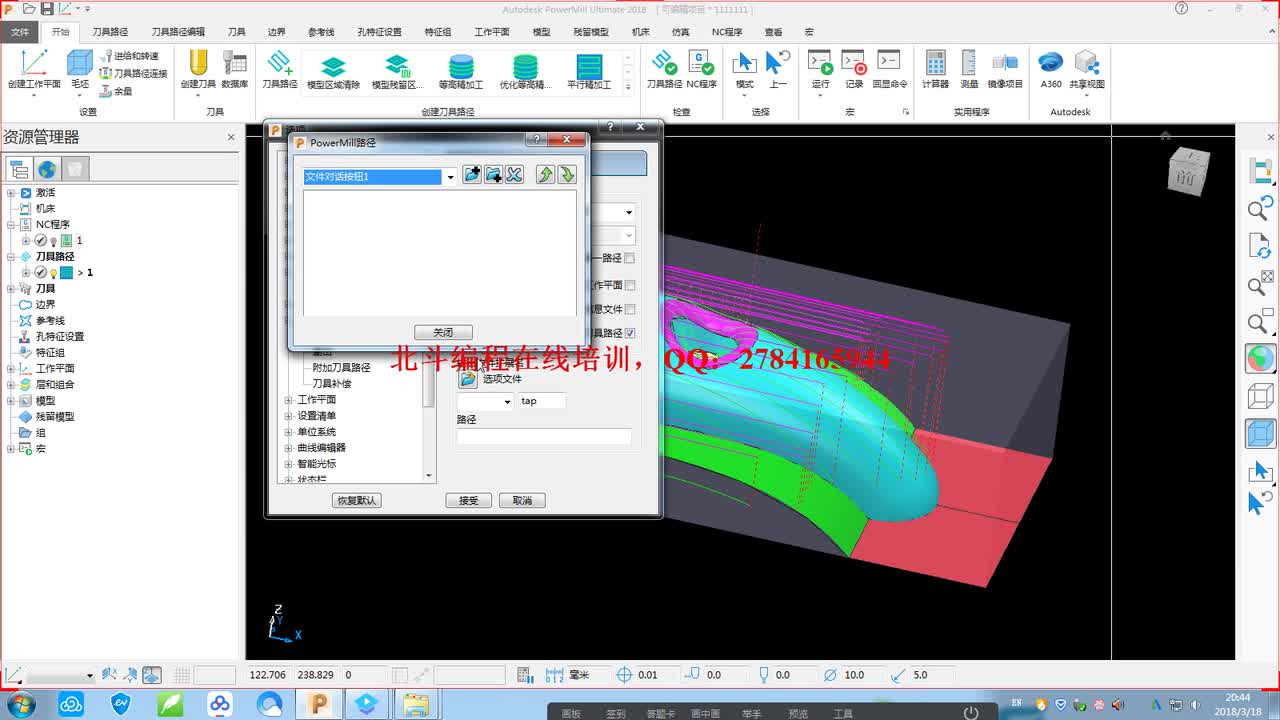The height and width of the screenshot is (720, 1280).
Task: Click the 创建刀具 icon
Action: point(198,70)
